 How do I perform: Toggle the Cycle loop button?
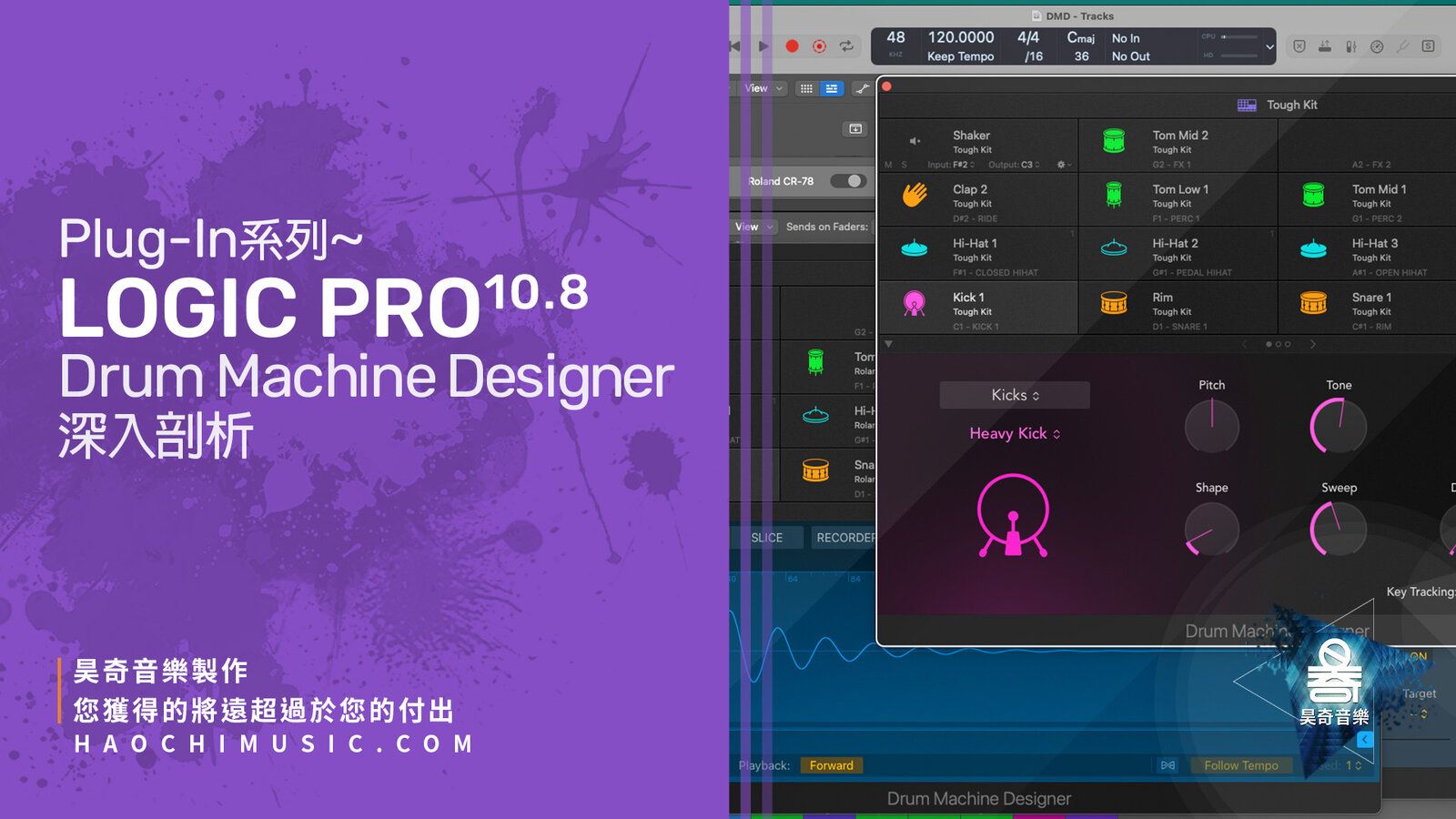(x=846, y=46)
